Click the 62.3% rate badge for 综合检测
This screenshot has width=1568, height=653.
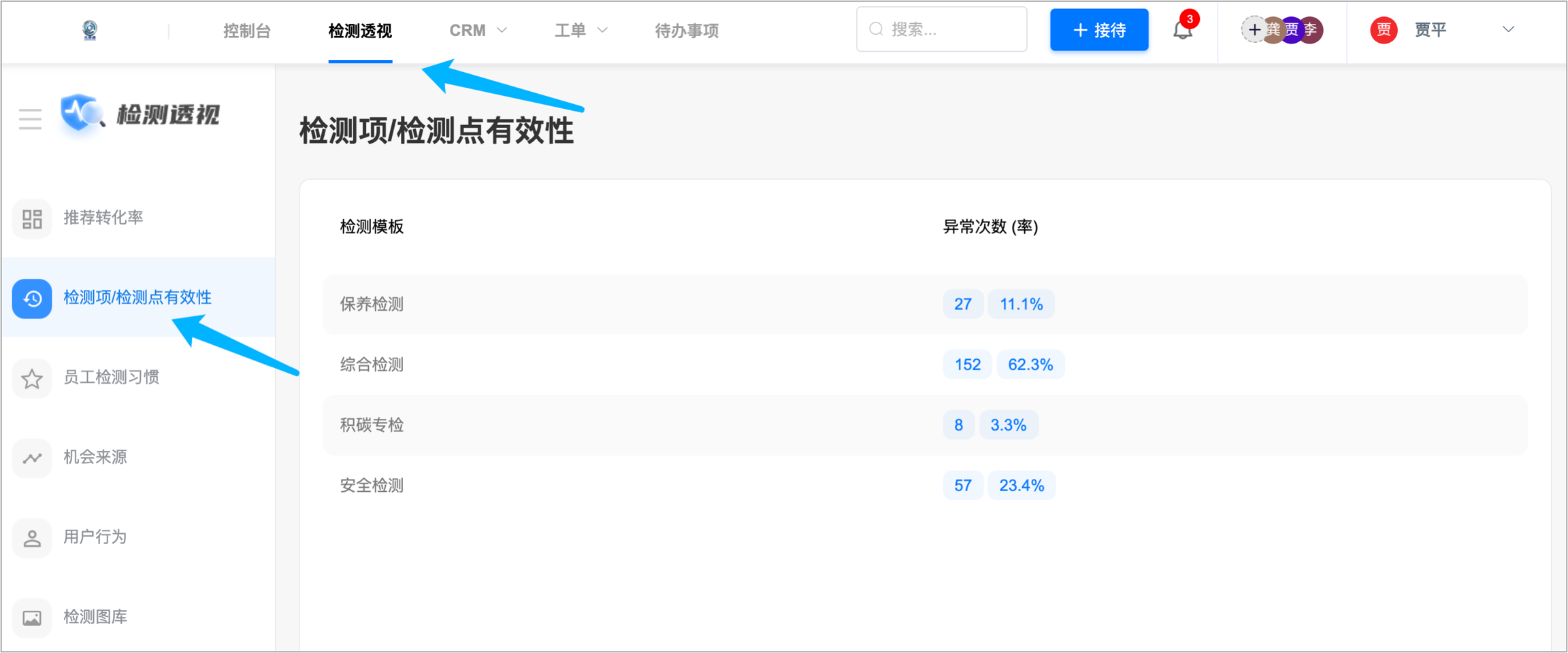tap(1030, 365)
